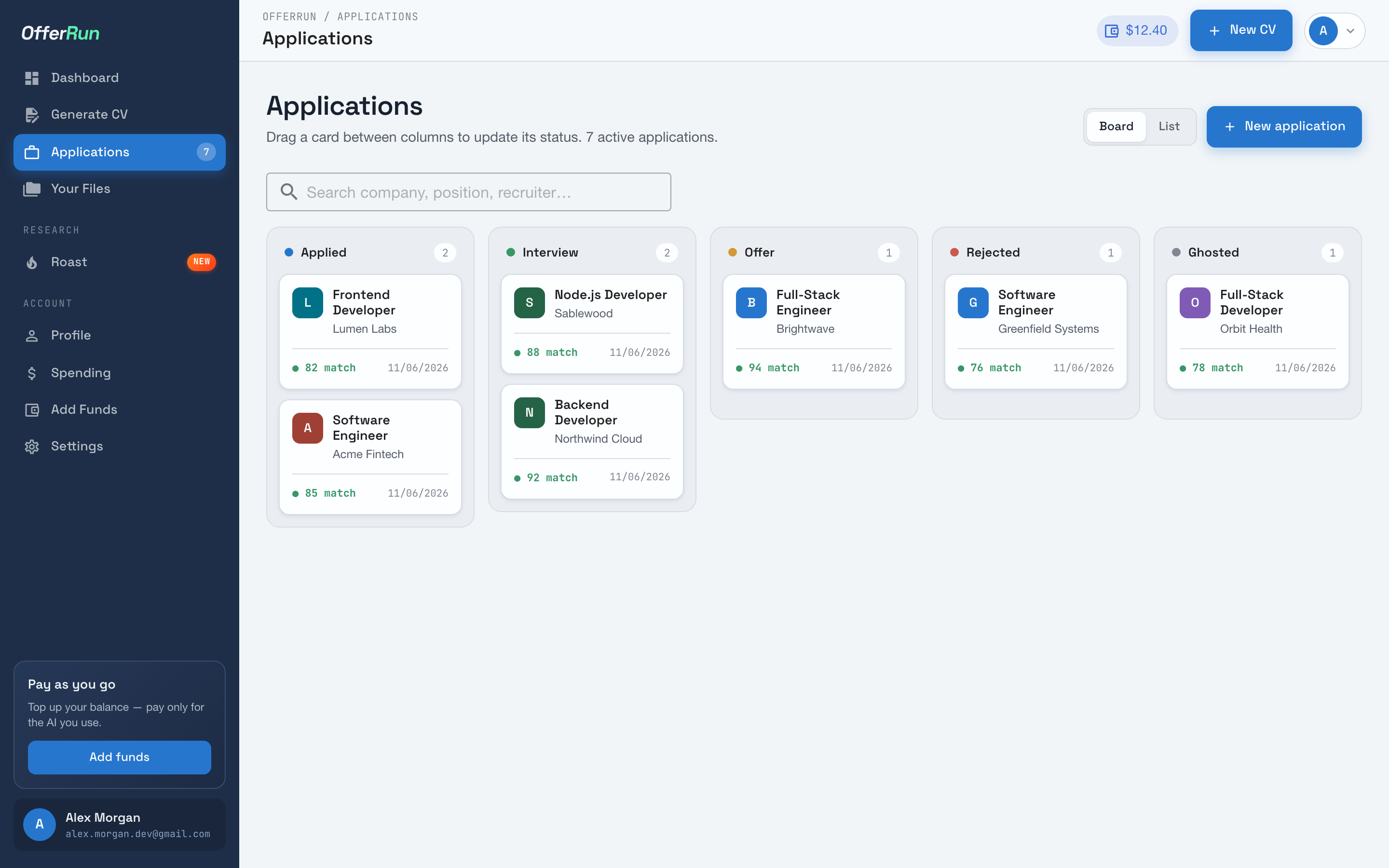This screenshot has width=1389, height=868.
Task: Open the Dashboard page
Action: point(120,78)
